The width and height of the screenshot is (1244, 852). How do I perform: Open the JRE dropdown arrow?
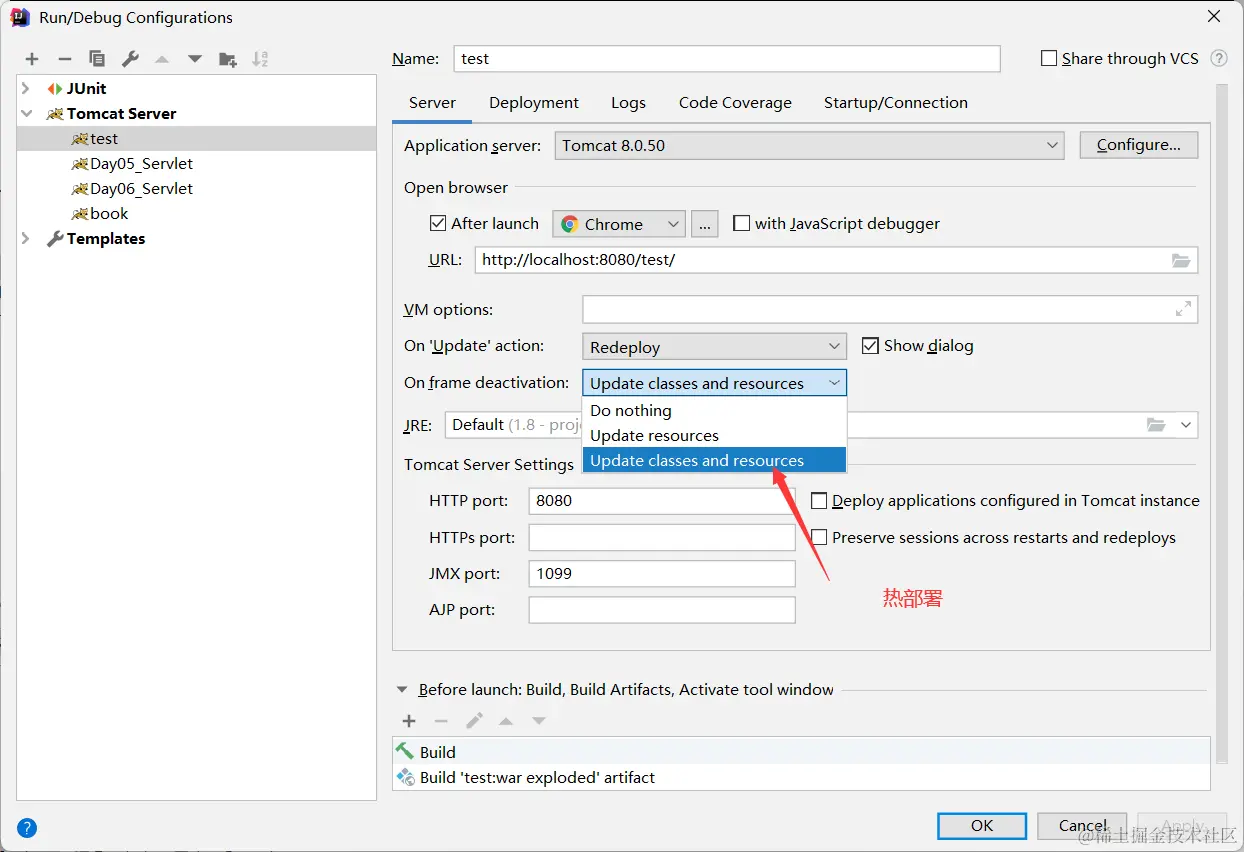1186,425
